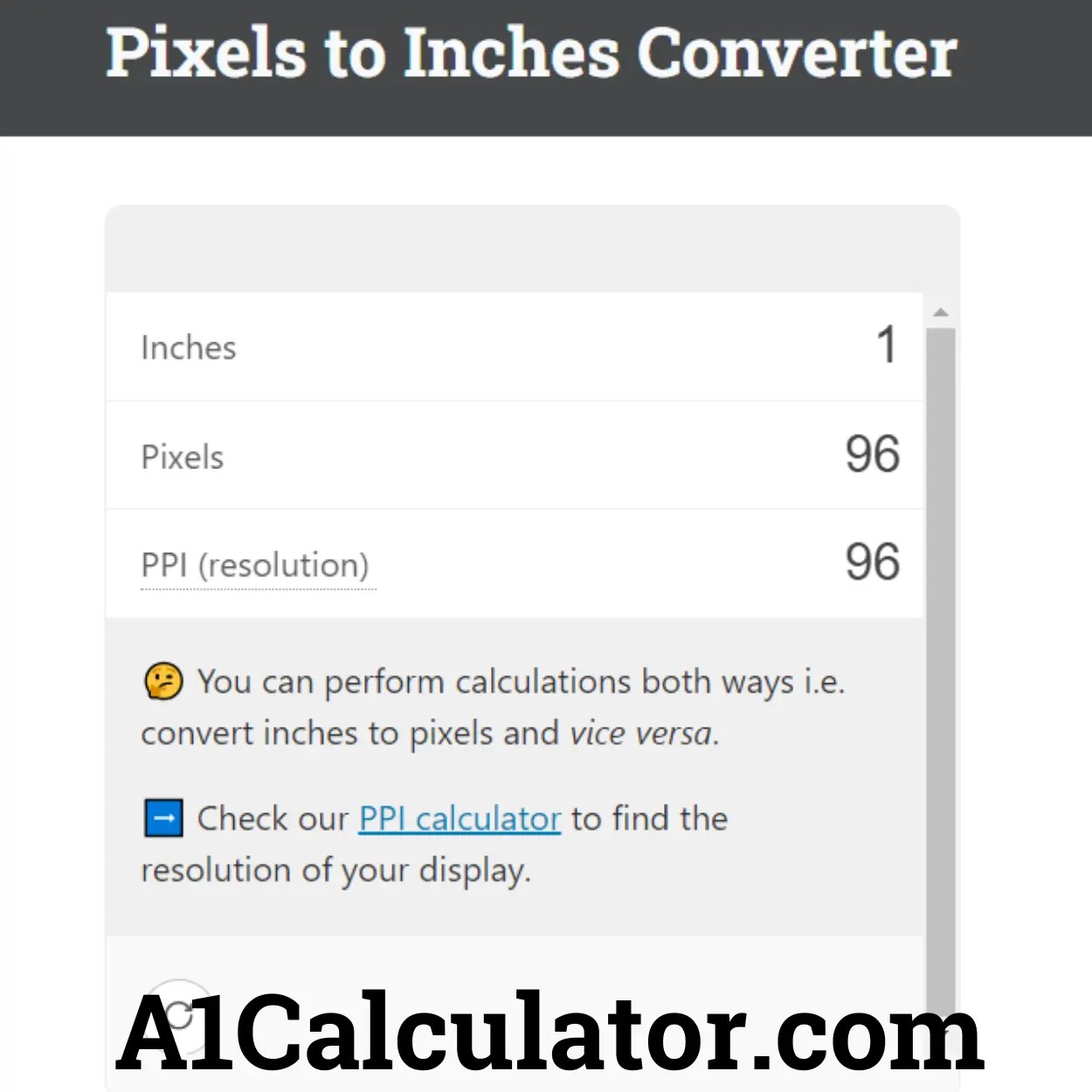Click the blue arrow icon beside PPI calculator
Viewport: 1092px width, 1092px height.
pyautogui.click(x=163, y=818)
